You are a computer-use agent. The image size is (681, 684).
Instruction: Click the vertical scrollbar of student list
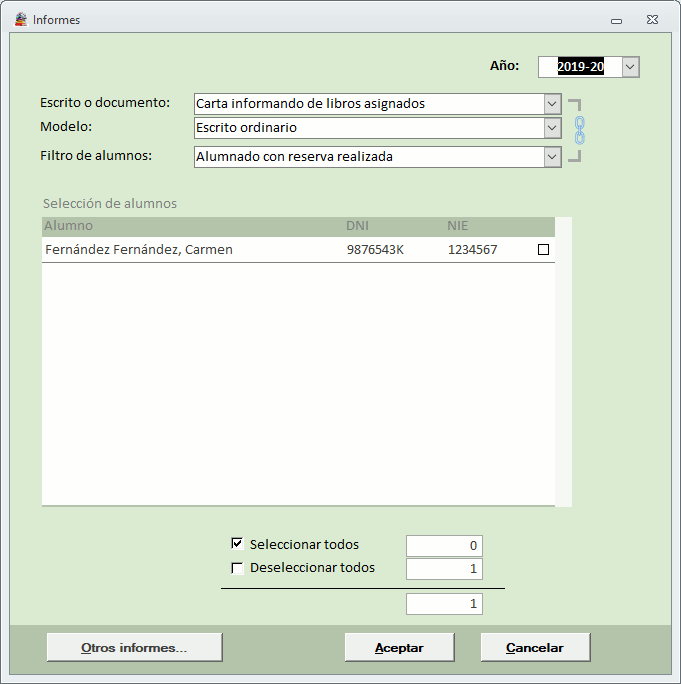coord(563,360)
